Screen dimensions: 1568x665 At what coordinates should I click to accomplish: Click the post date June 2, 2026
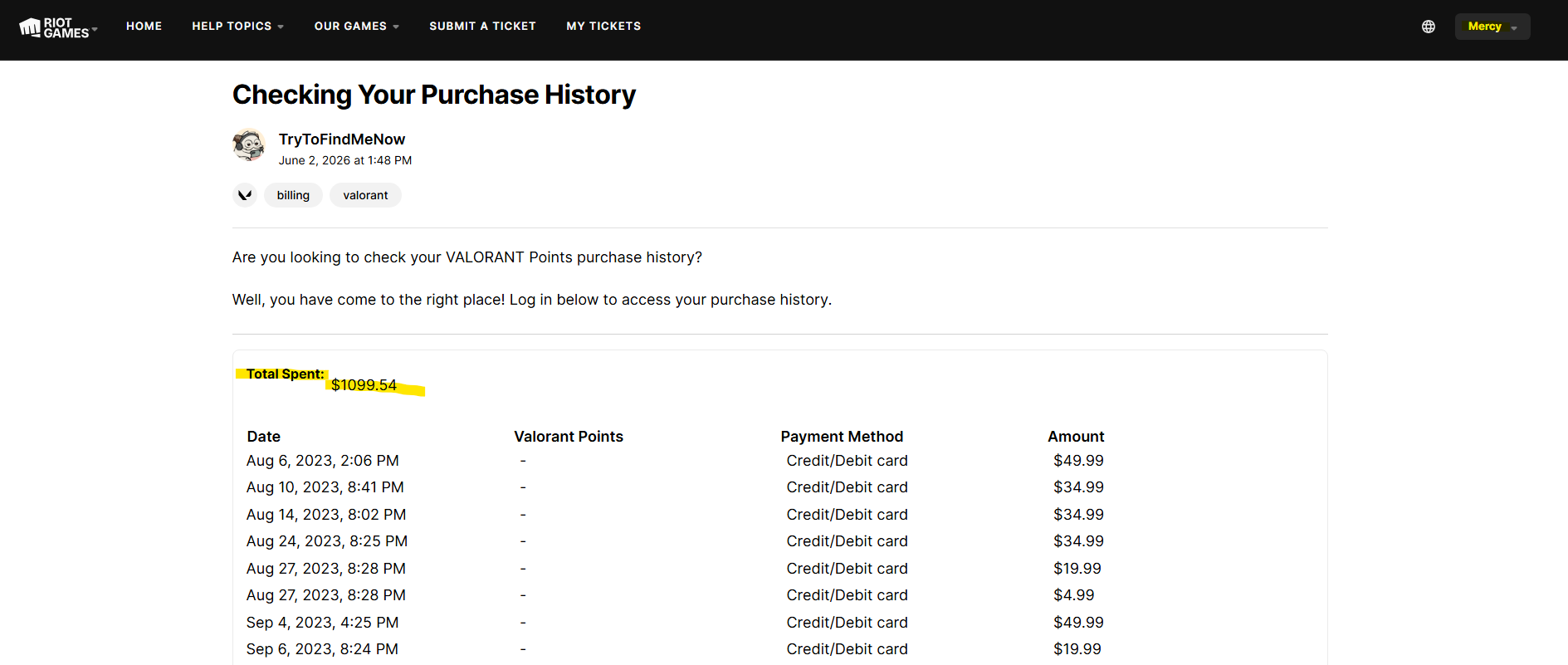click(344, 160)
